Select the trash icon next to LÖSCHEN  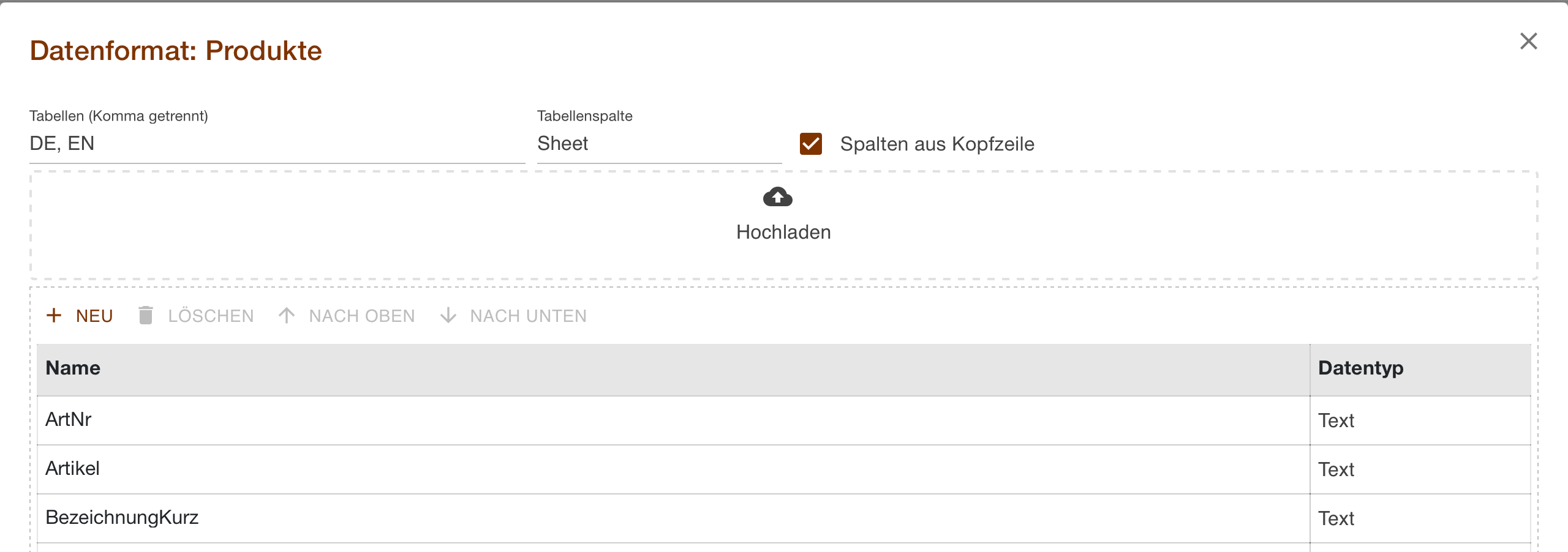point(146,315)
